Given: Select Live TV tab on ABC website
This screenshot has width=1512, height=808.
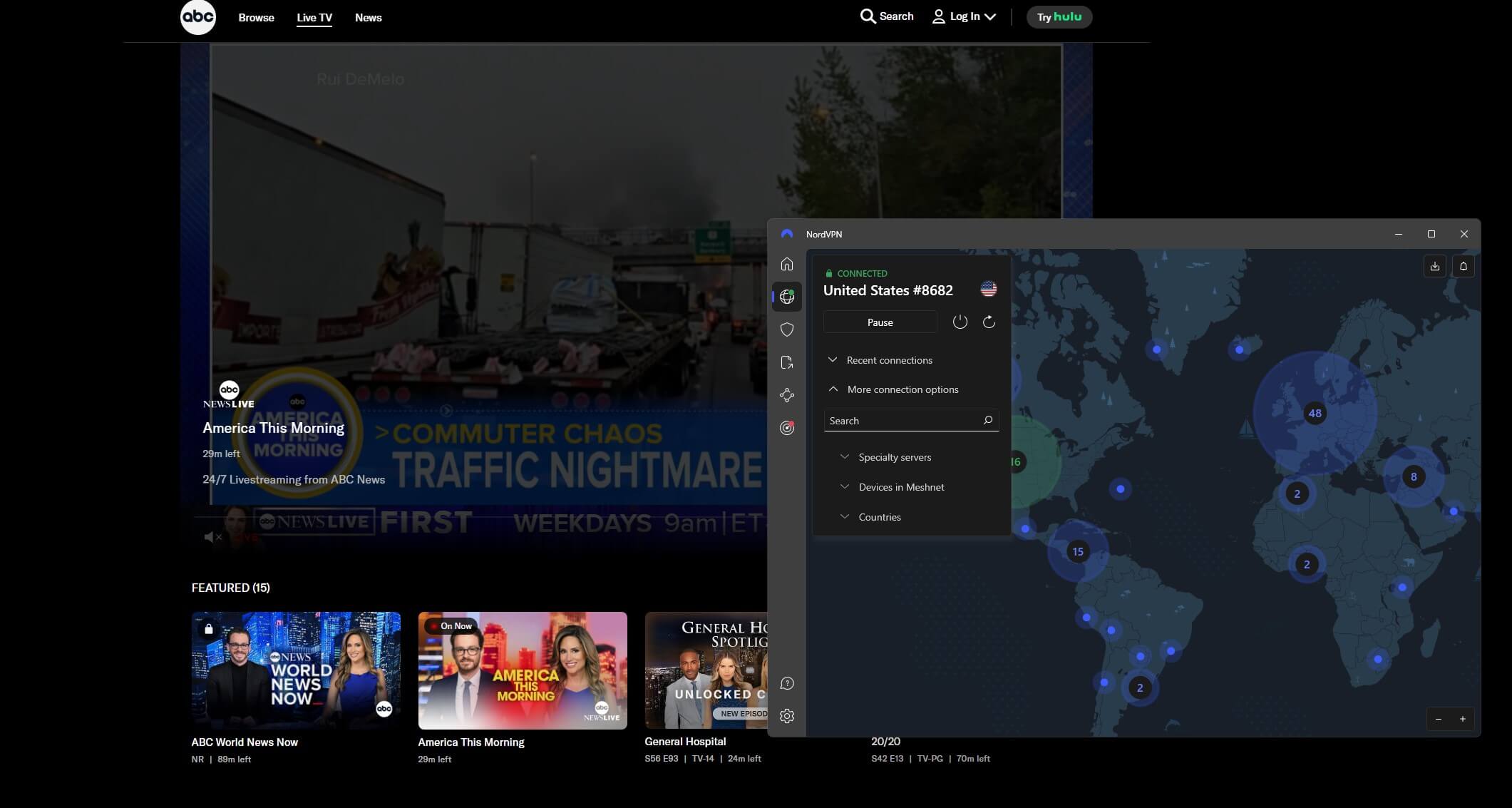Looking at the screenshot, I should point(314,17).
